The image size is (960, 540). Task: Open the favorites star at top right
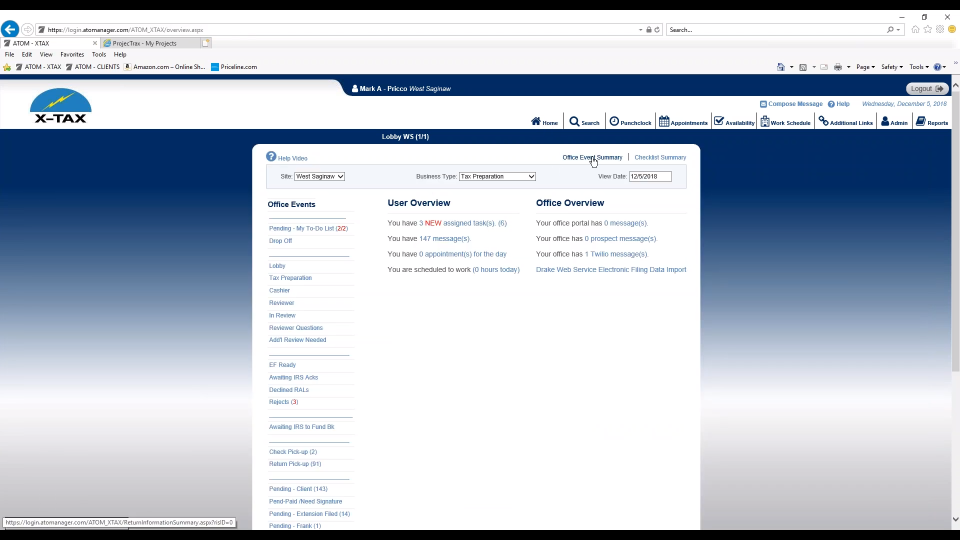coord(928,29)
